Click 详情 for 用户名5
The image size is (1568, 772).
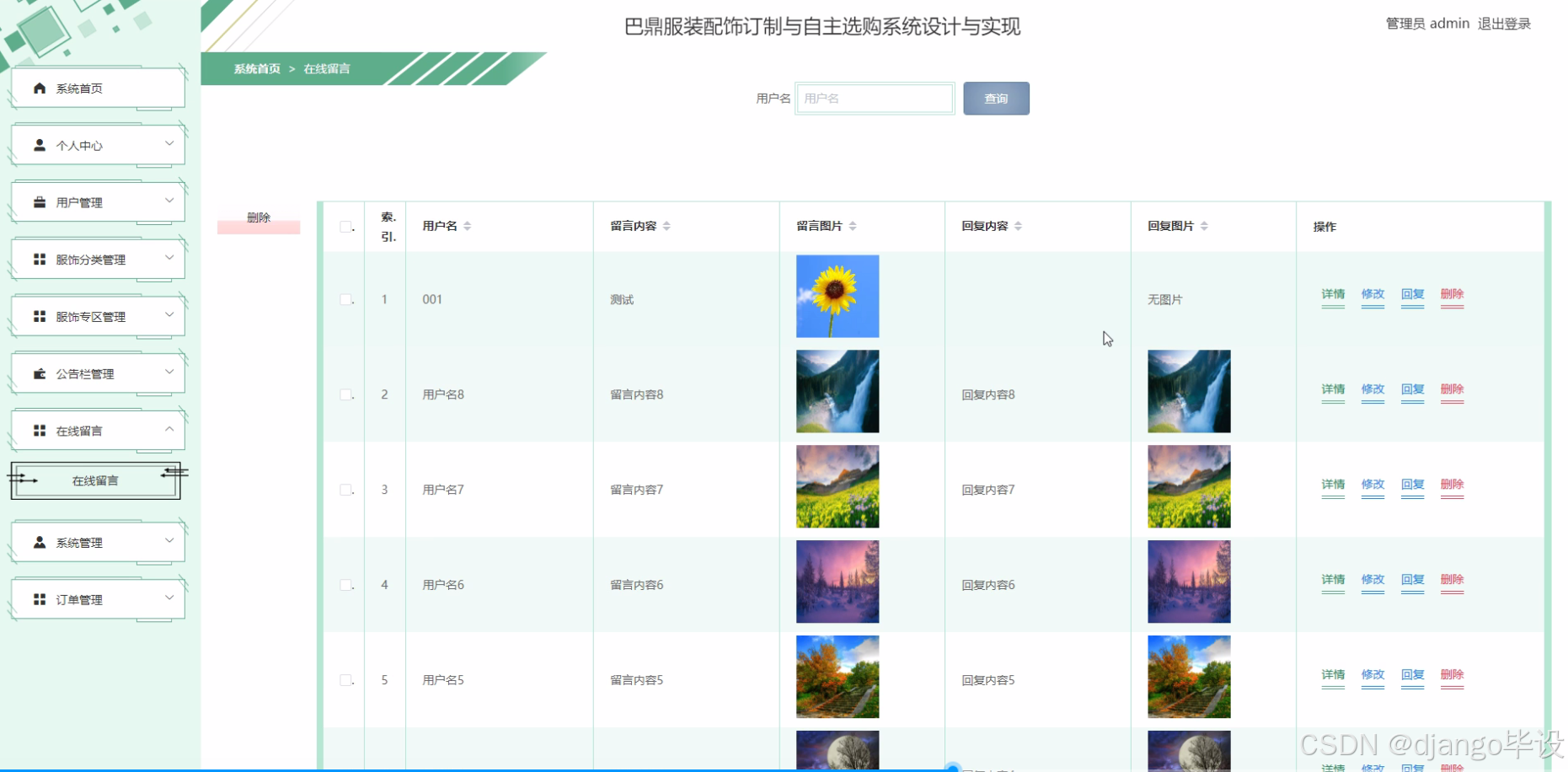tap(1333, 675)
